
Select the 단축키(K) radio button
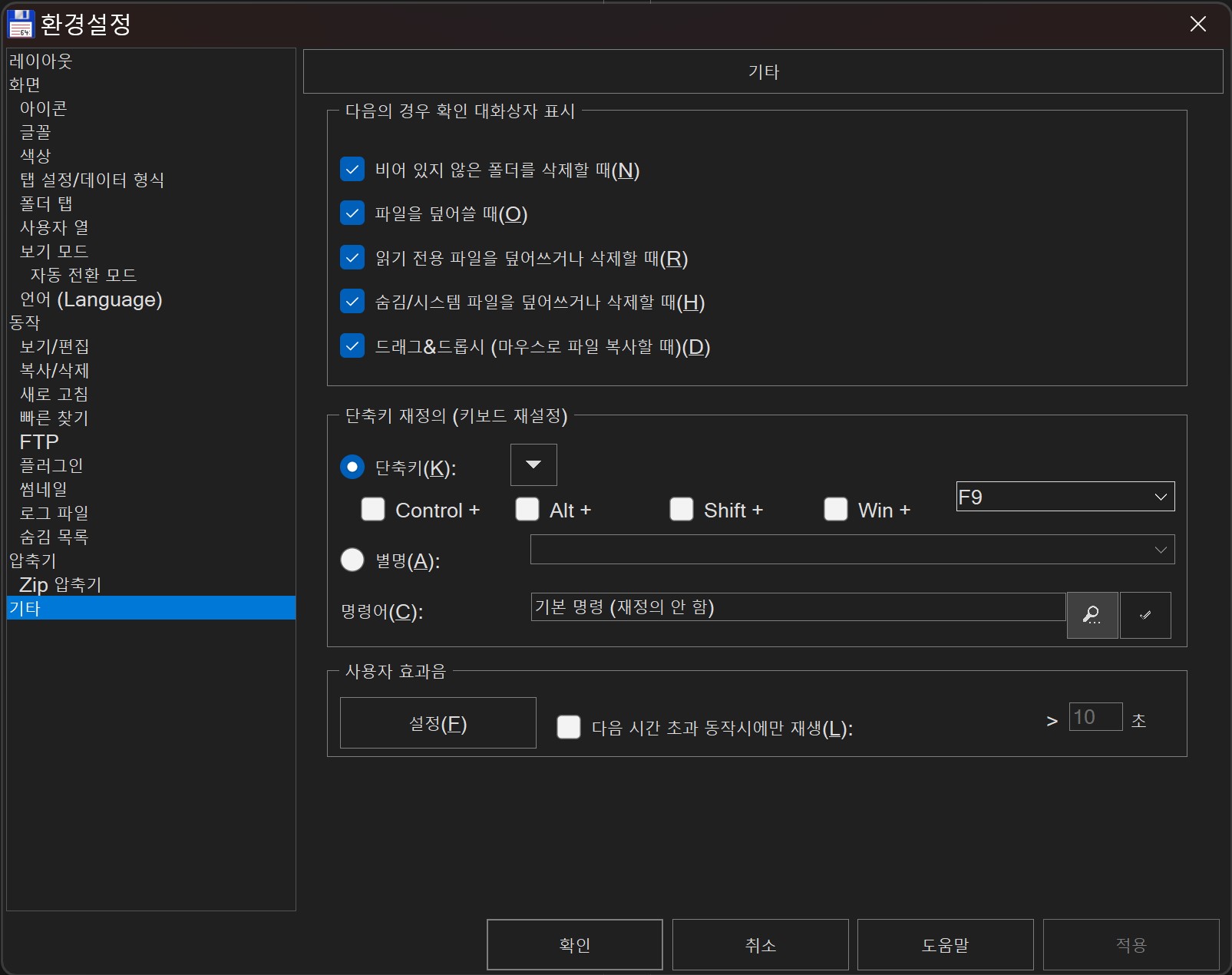352,466
